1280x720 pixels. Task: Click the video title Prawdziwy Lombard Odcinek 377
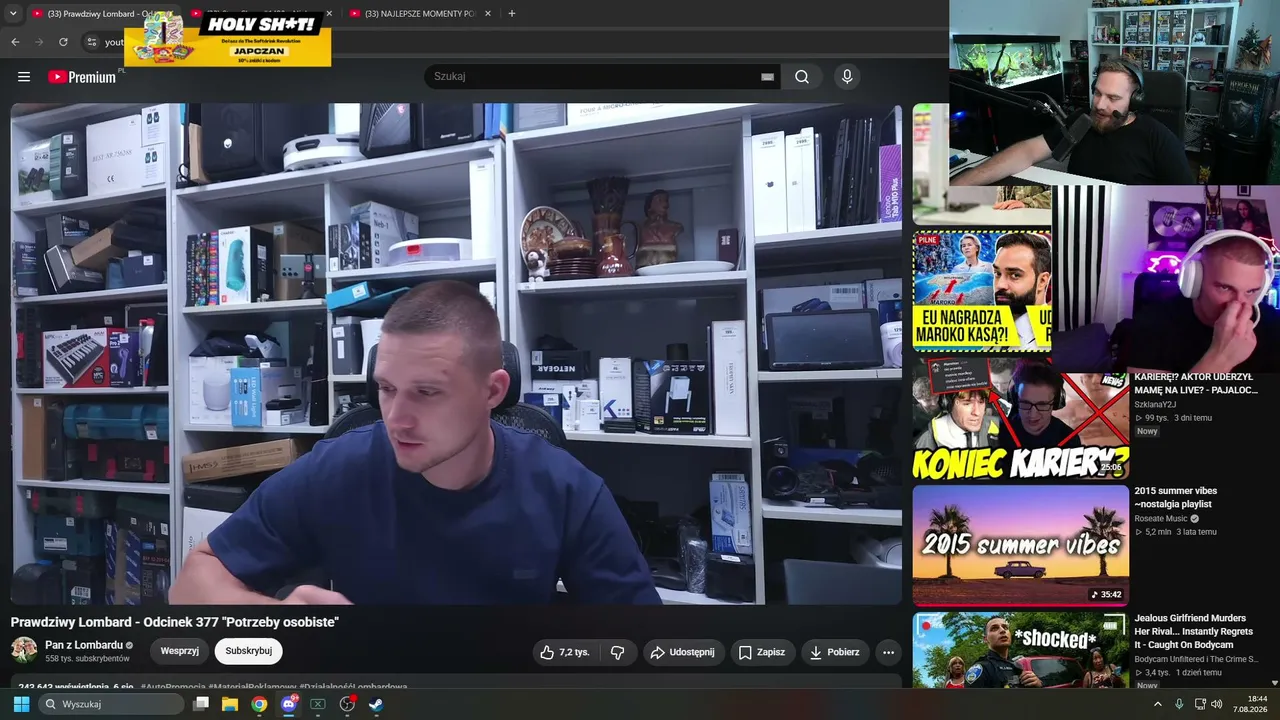[175, 622]
